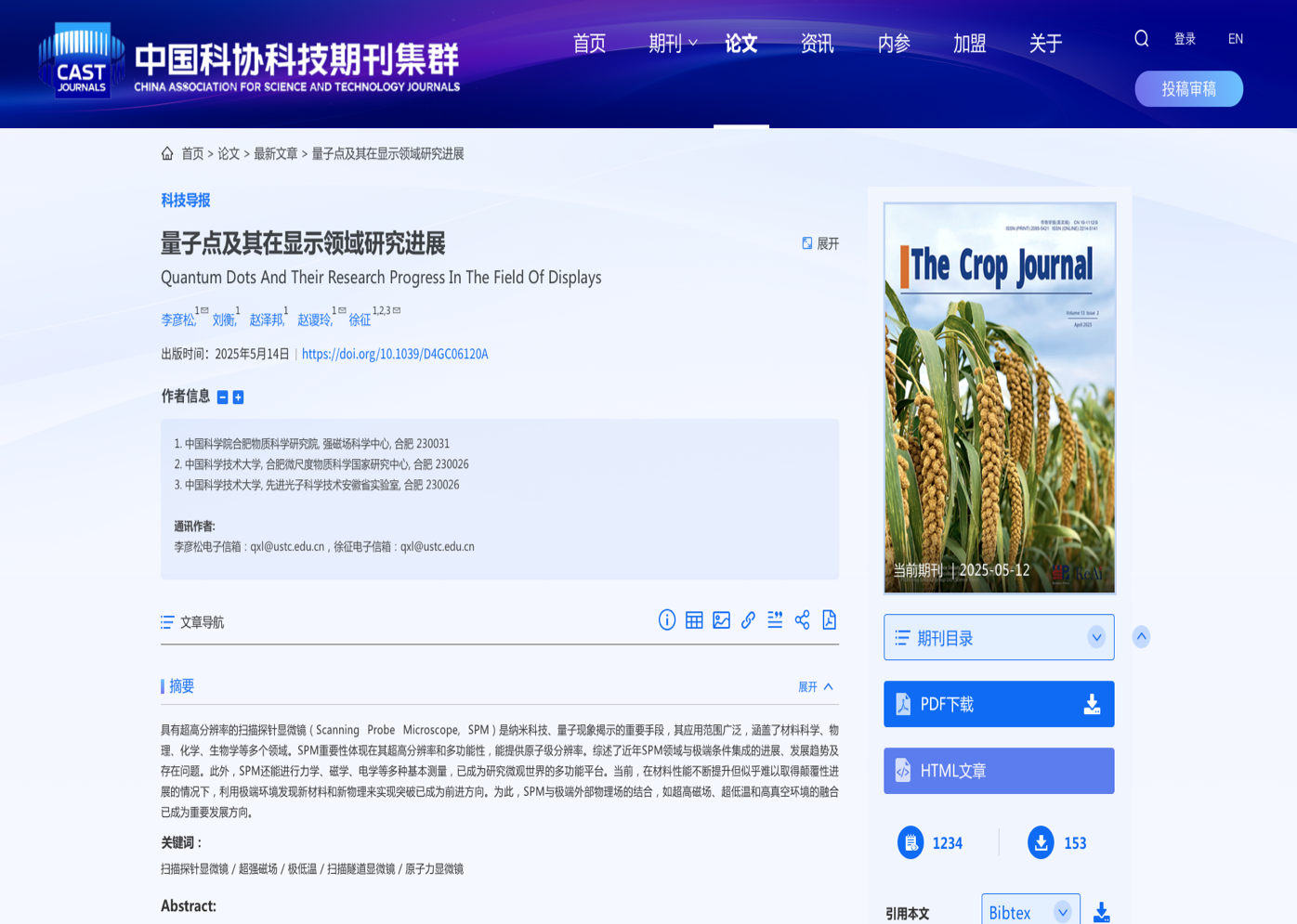Click author 徐征
Viewport: 1297px width, 924px height.
[360, 320]
